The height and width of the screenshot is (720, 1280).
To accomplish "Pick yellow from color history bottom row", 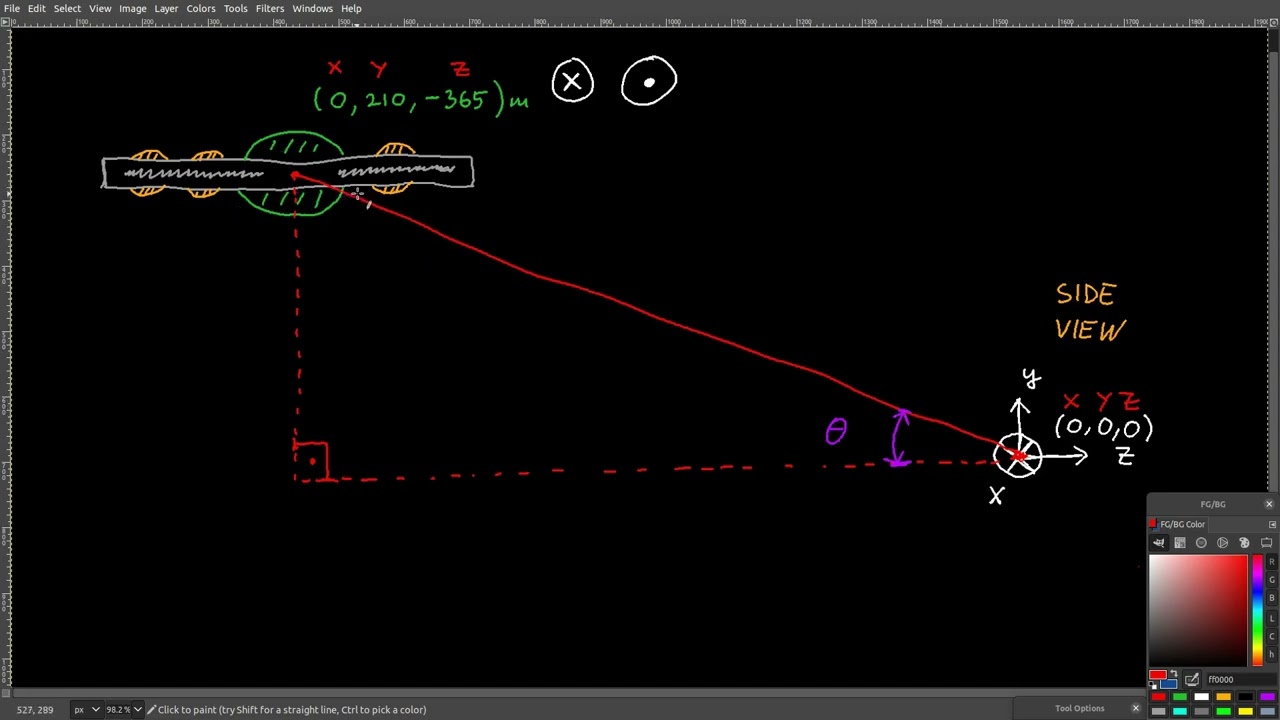I will [1245, 711].
